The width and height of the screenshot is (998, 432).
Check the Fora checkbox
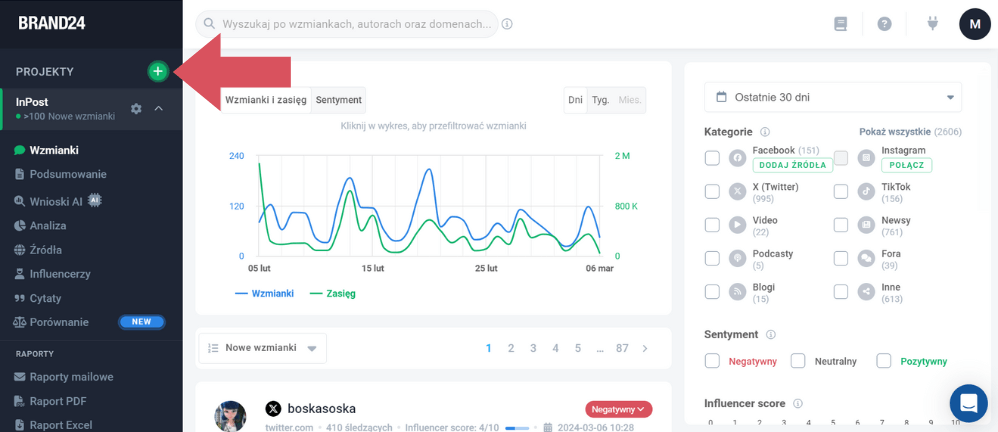coord(841,258)
